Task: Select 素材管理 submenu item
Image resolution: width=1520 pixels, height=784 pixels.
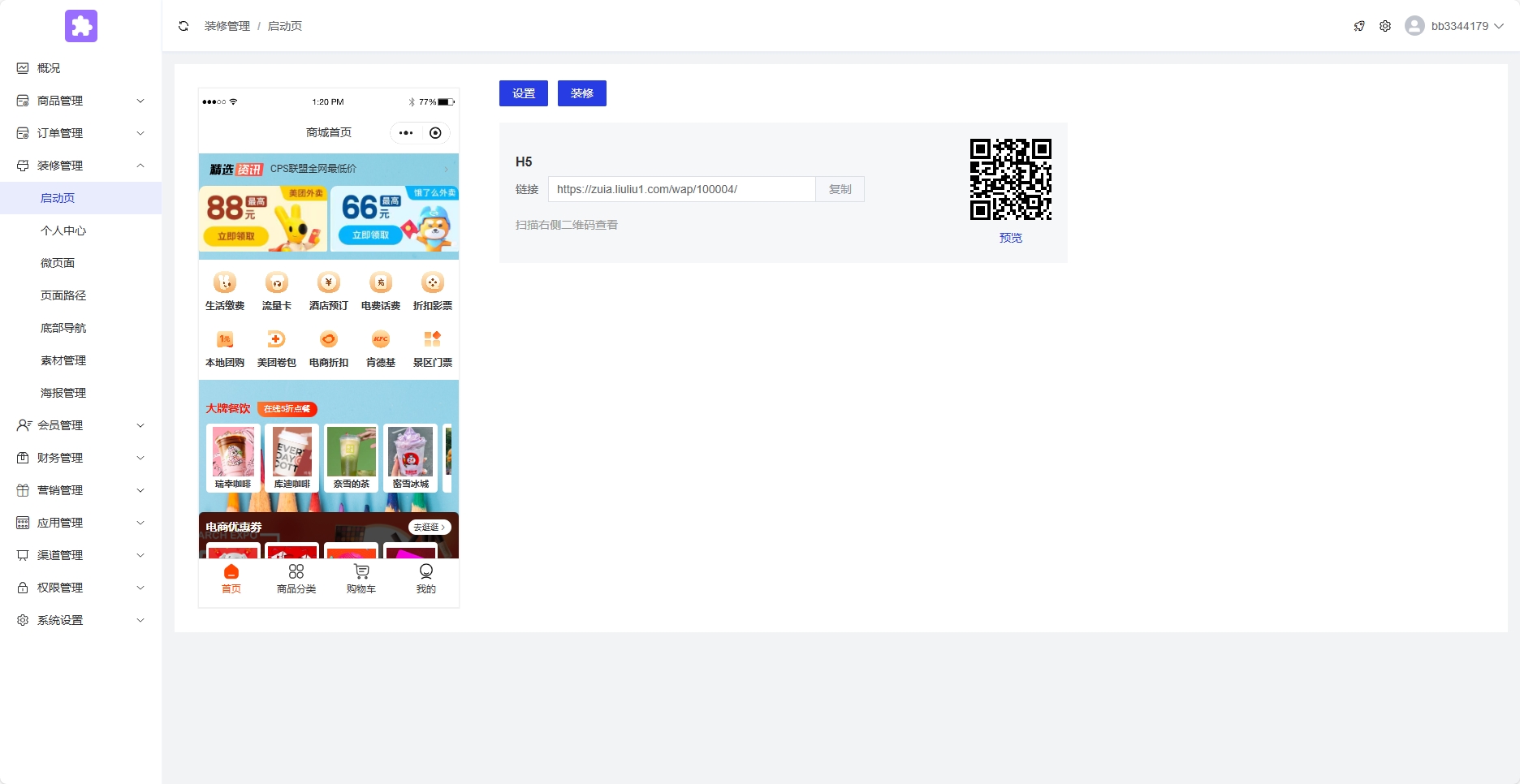Action: (x=81, y=360)
